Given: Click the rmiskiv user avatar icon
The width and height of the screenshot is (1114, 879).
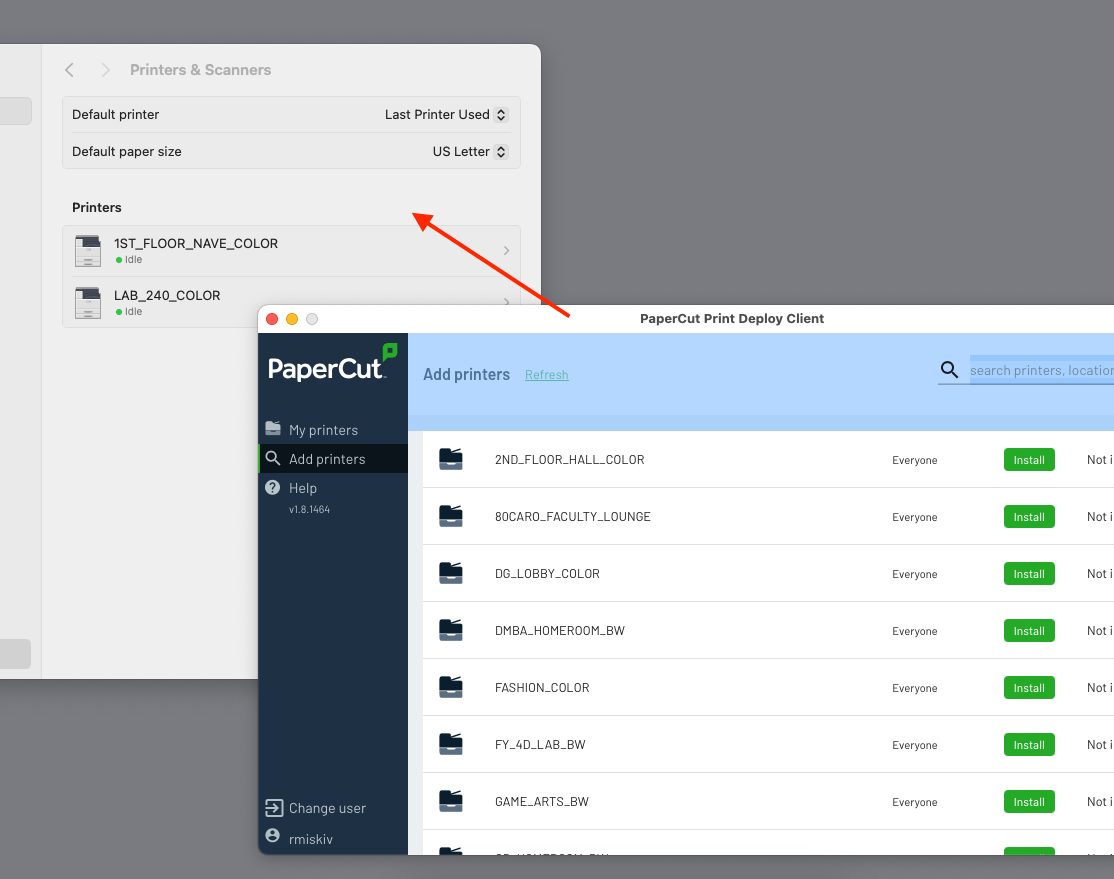Looking at the screenshot, I should click(x=273, y=835).
